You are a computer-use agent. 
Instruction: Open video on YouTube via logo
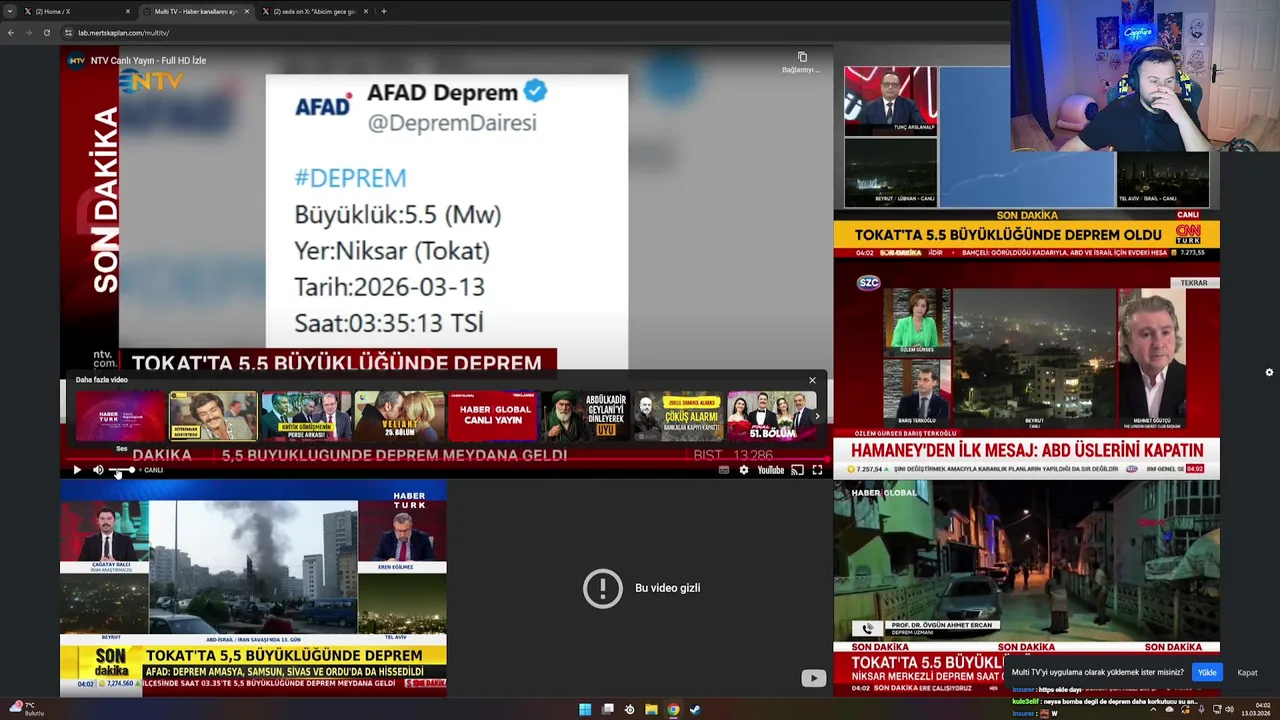click(771, 470)
